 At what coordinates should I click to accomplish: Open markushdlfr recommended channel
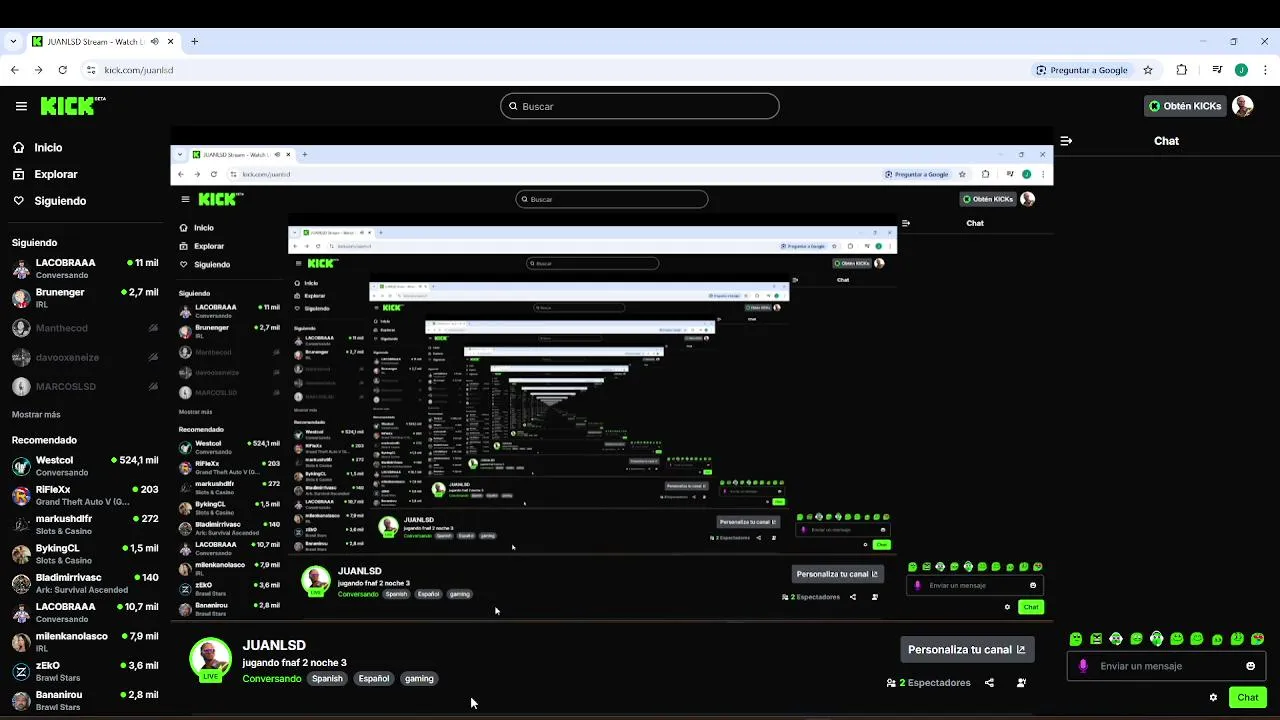(85, 525)
